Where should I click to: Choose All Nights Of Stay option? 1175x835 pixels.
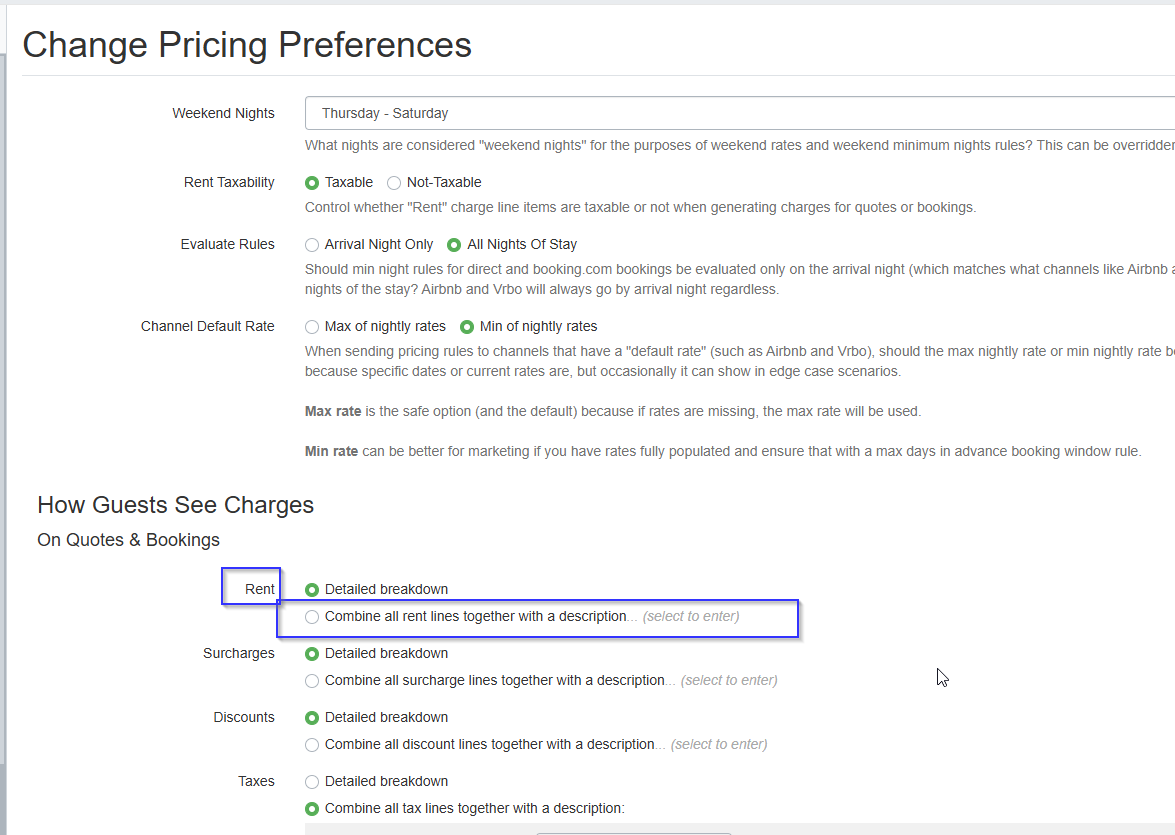[x=454, y=245]
